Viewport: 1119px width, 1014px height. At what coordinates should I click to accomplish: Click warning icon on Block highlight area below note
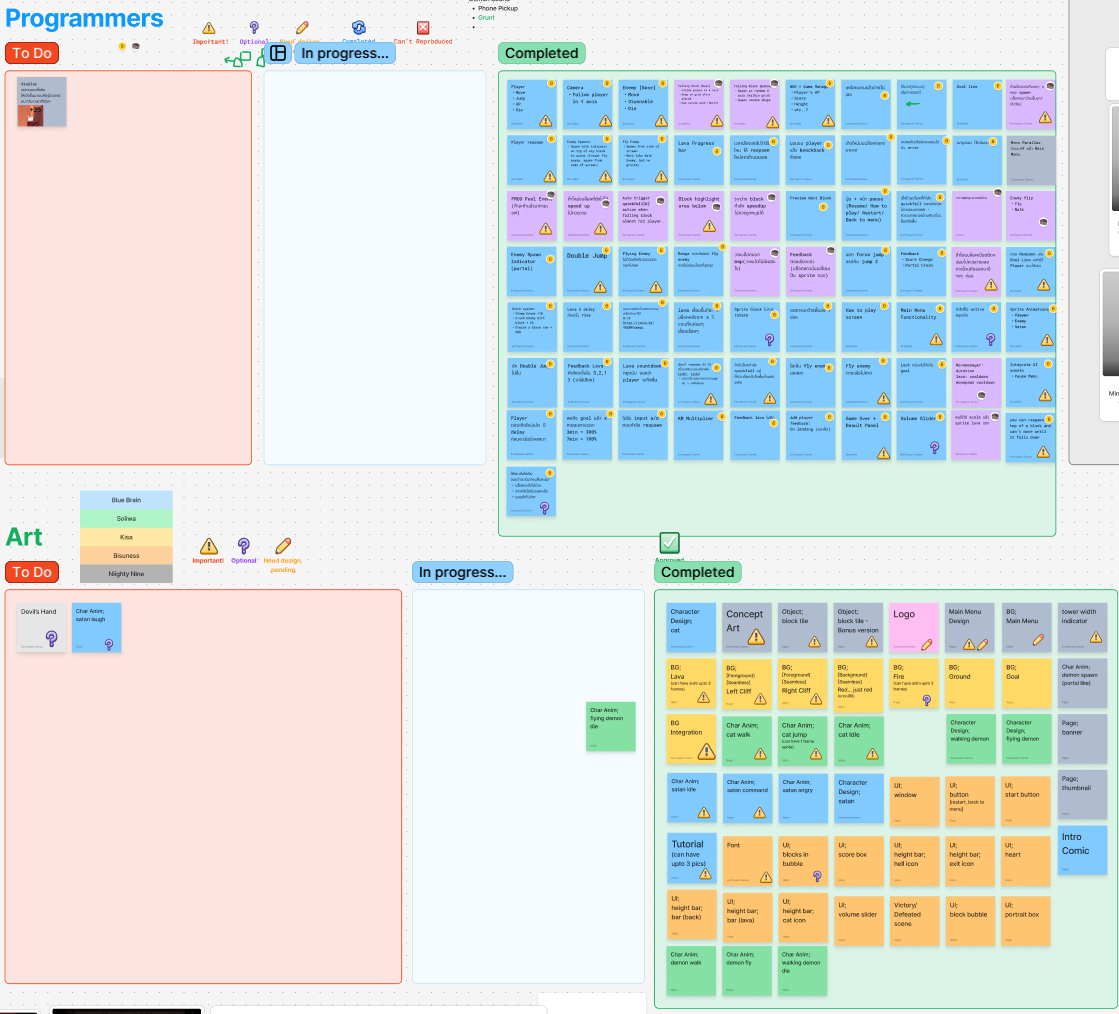tap(709, 225)
